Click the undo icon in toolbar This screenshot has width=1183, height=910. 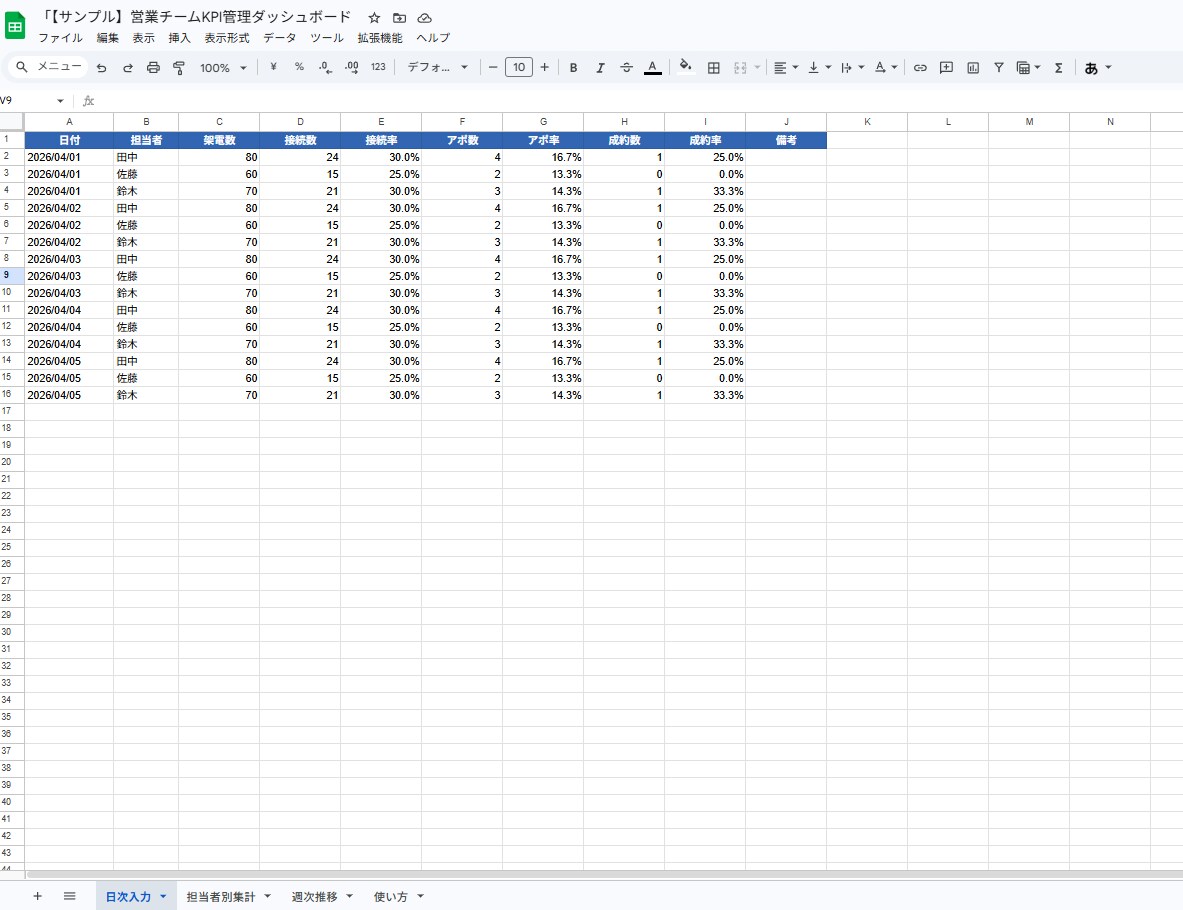coord(101,68)
